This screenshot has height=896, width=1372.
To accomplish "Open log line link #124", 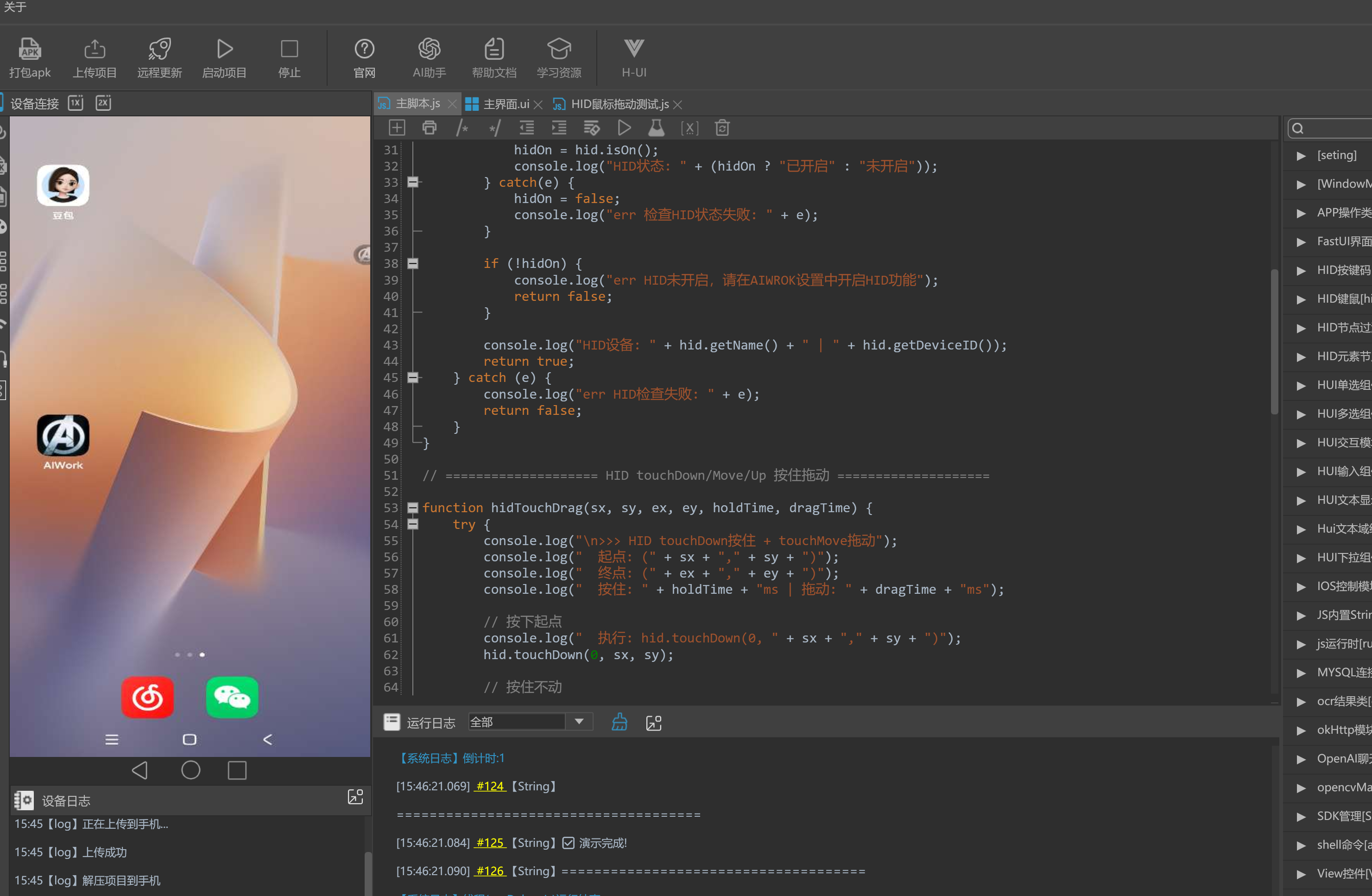I will click(490, 786).
